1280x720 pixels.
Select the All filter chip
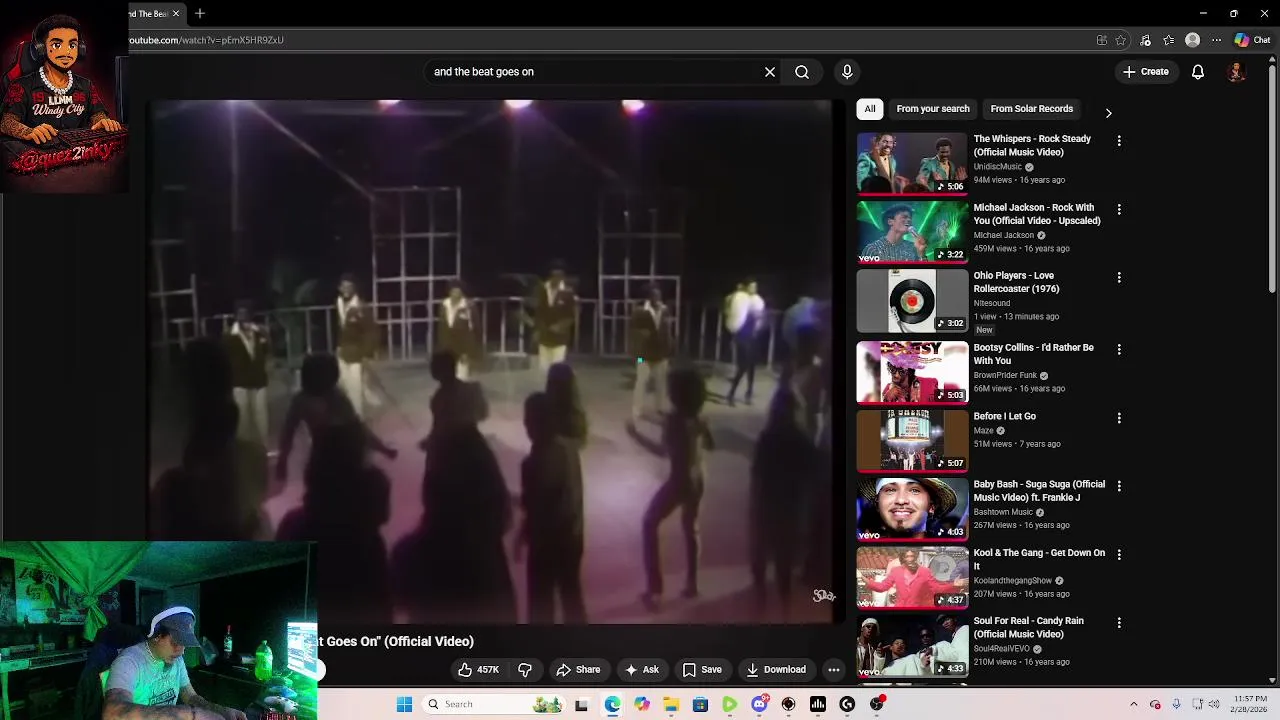(870, 109)
